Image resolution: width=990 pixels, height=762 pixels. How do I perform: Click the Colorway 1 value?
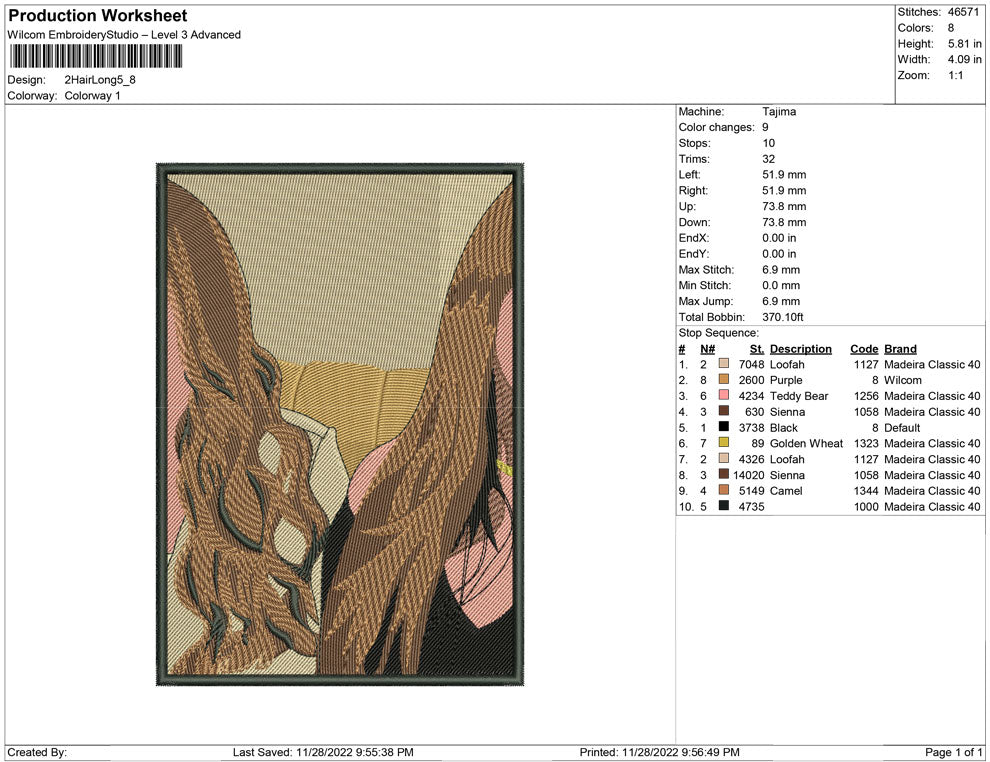click(92, 96)
